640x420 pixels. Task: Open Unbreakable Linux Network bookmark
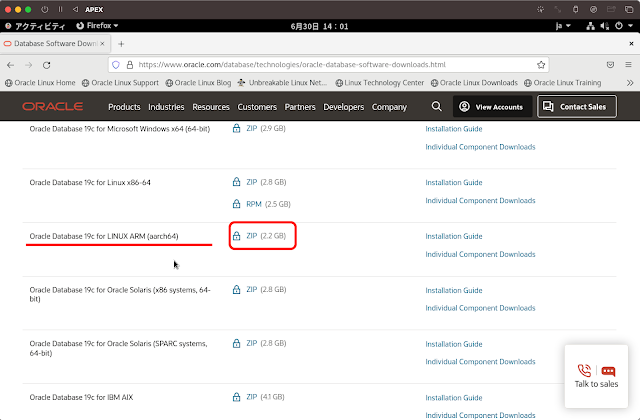pyautogui.click(x=282, y=83)
